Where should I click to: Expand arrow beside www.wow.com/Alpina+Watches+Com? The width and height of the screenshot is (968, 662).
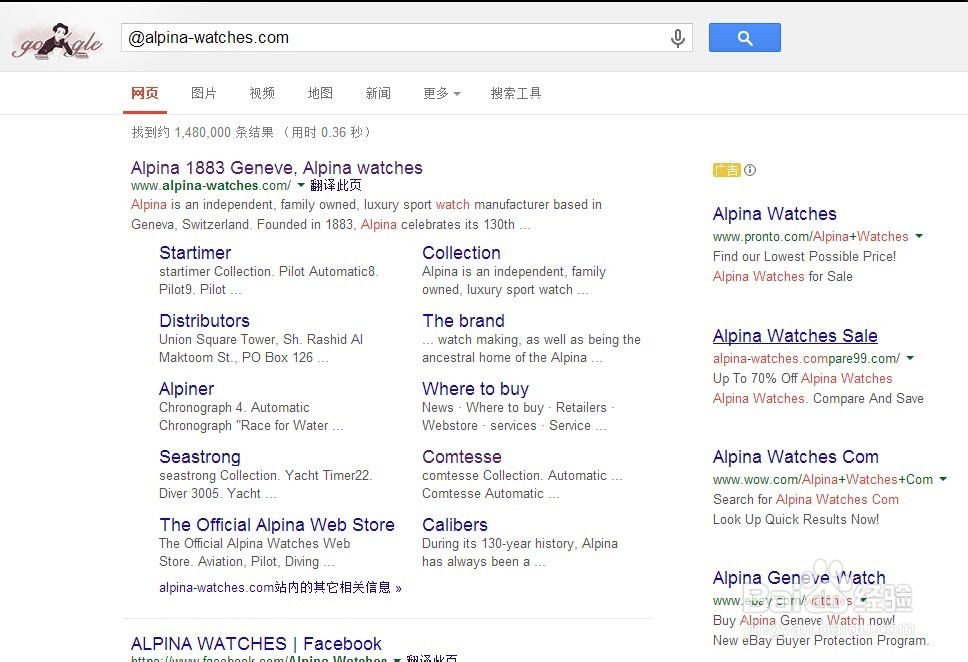pos(943,479)
